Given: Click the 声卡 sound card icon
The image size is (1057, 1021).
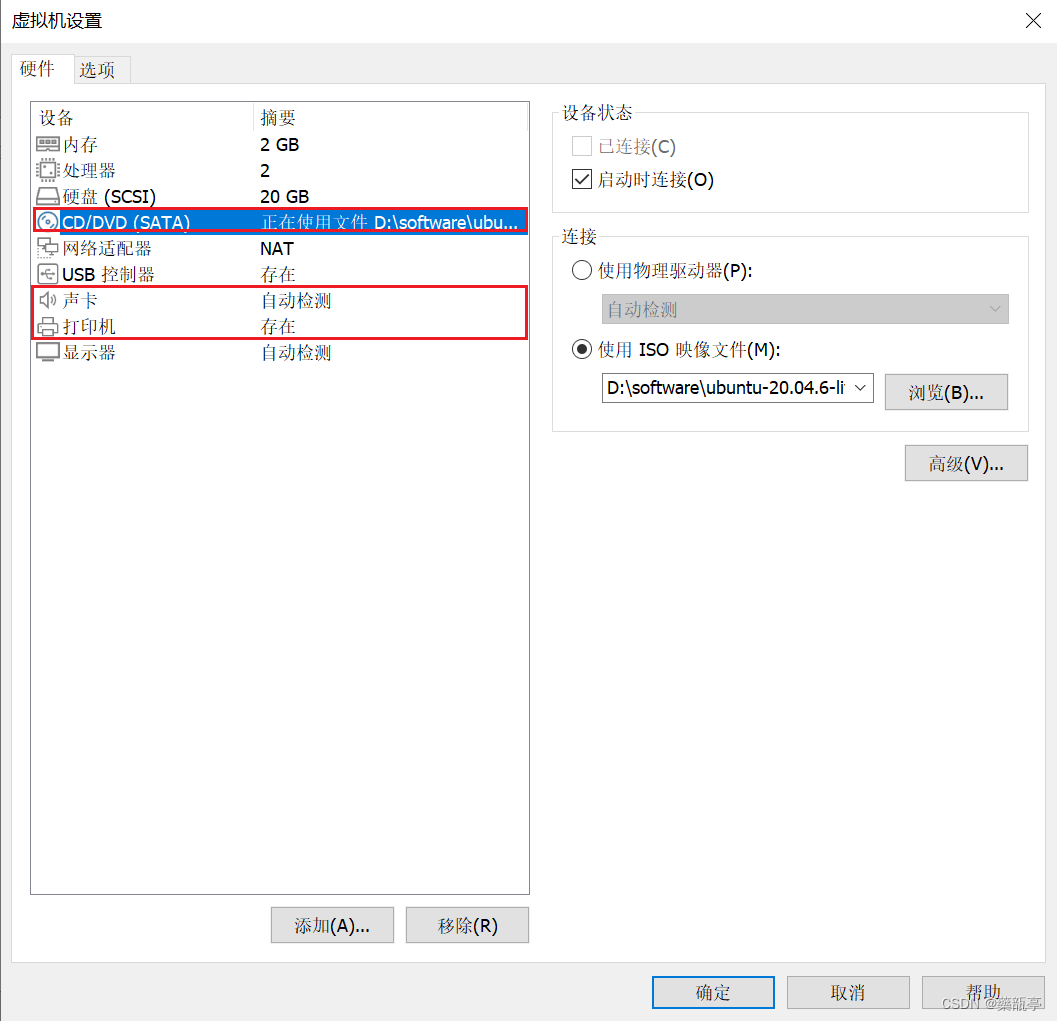Looking at the screenshot, I should pos(47,299).
